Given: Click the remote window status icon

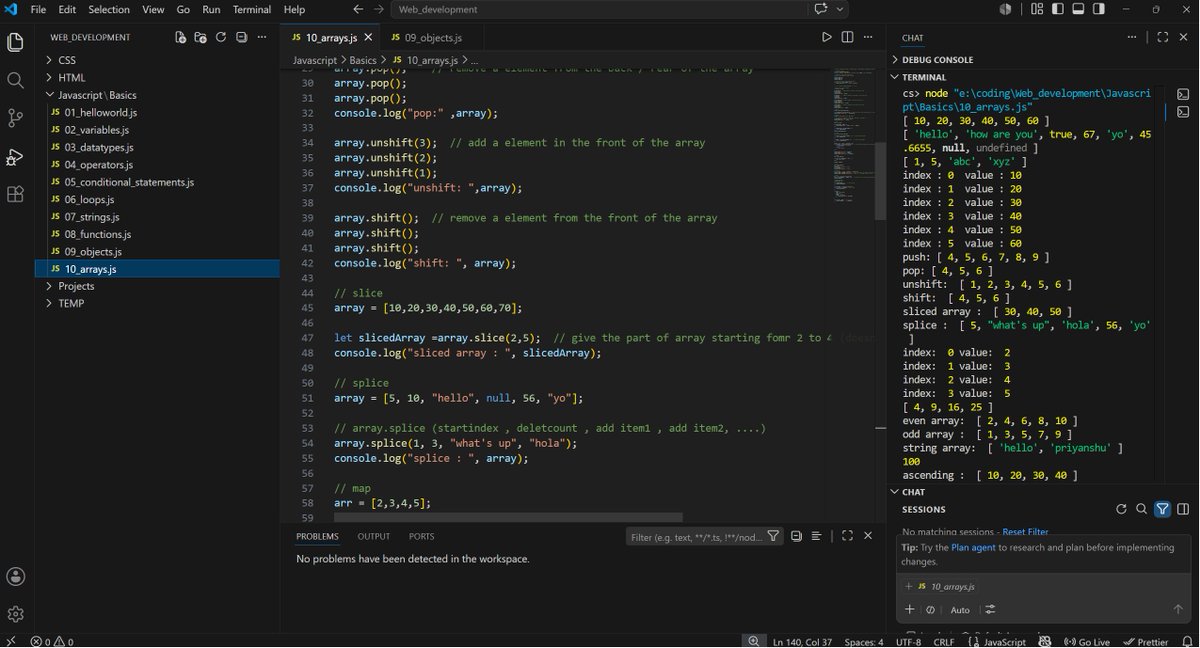Looking at the screenshot, I should pos(11,641).
